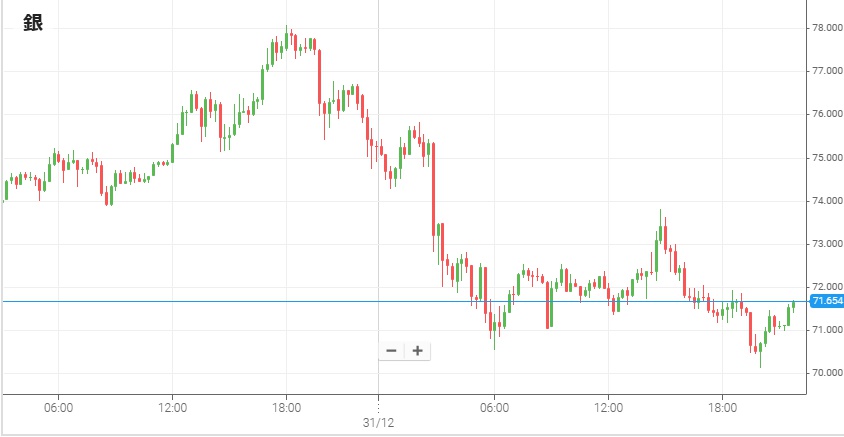Select the 06:00 time label before 31/12
844x437 pixels.
pos(59,408)
